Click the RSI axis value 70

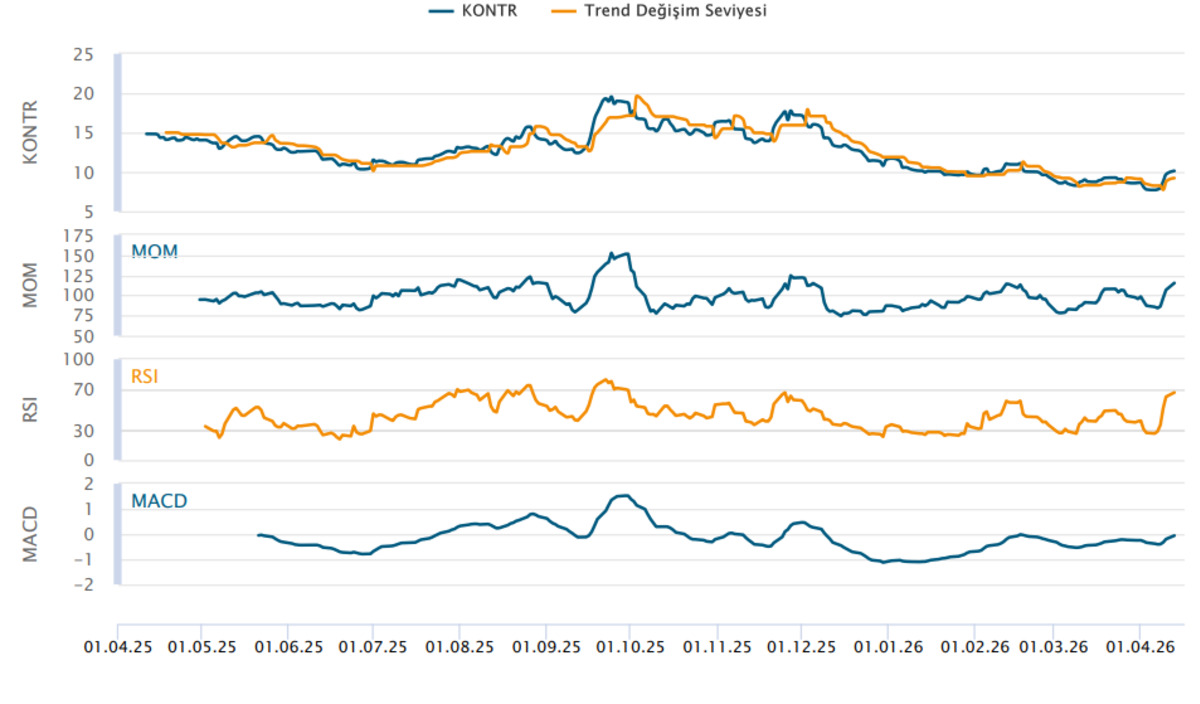tap(83, 390)
